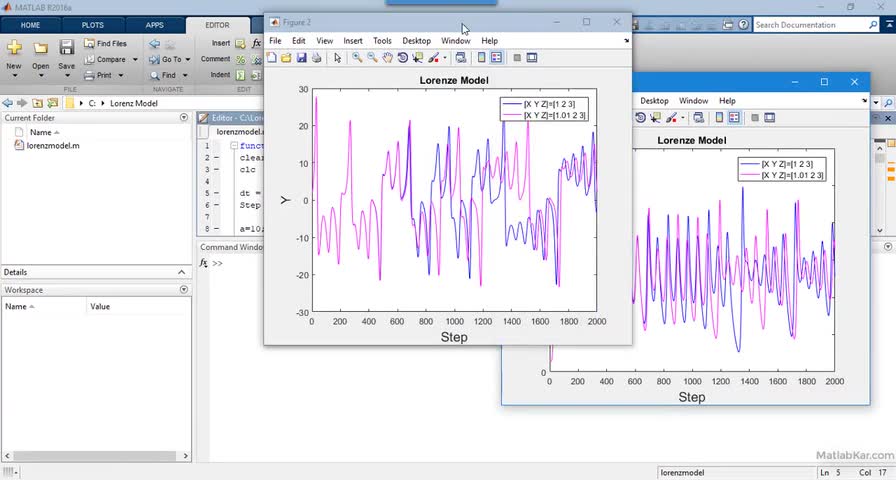
Task: Open the Brush color dropdown arrow in Figure 2
Action: click(x=445, y=58)
